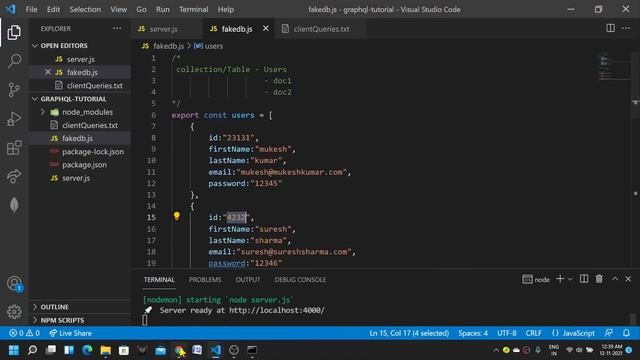The height and width of the screenshot is (360, 640).
Task: Add a new terminal with plus icon
Action: (560, 279)
